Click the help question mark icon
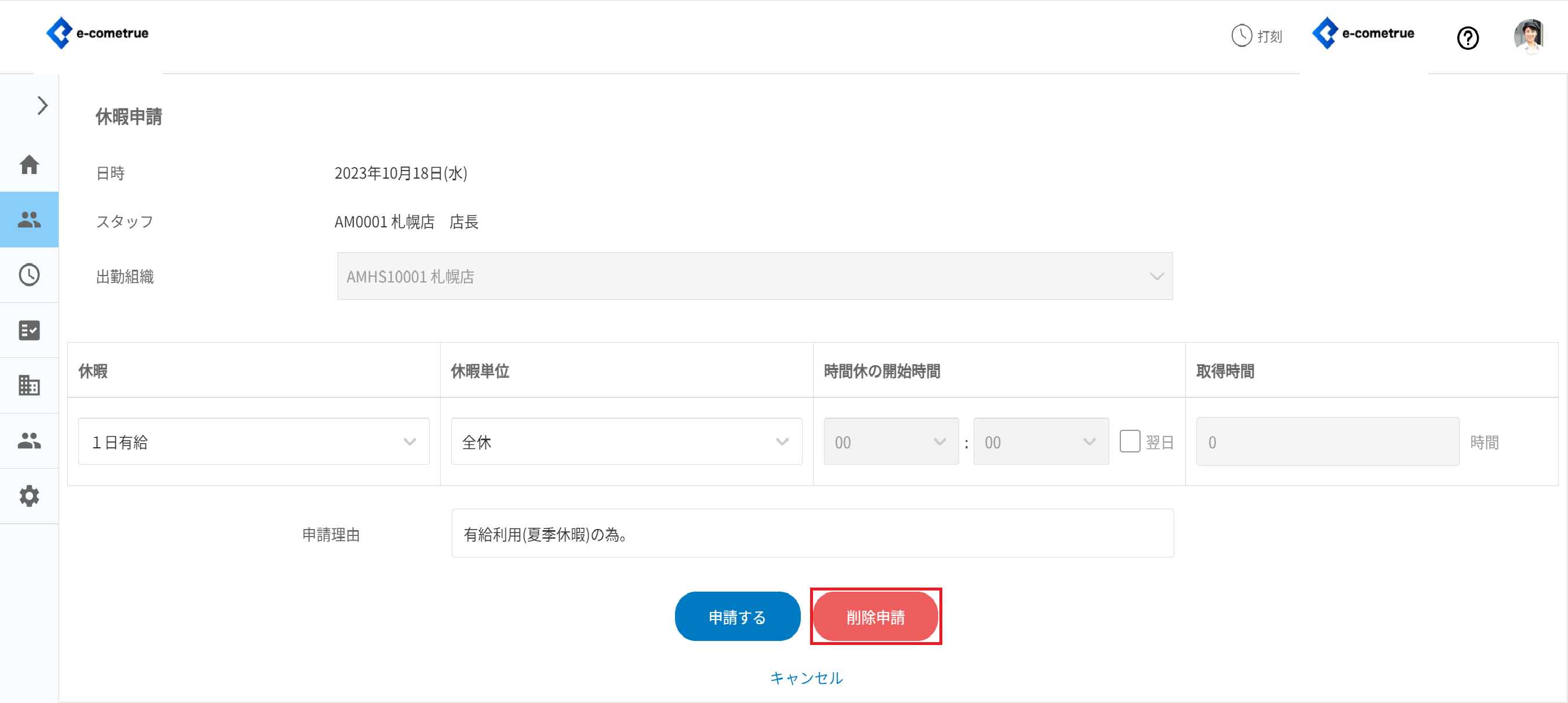Viewport: 1568px width, 703px height. [1468, 38]
